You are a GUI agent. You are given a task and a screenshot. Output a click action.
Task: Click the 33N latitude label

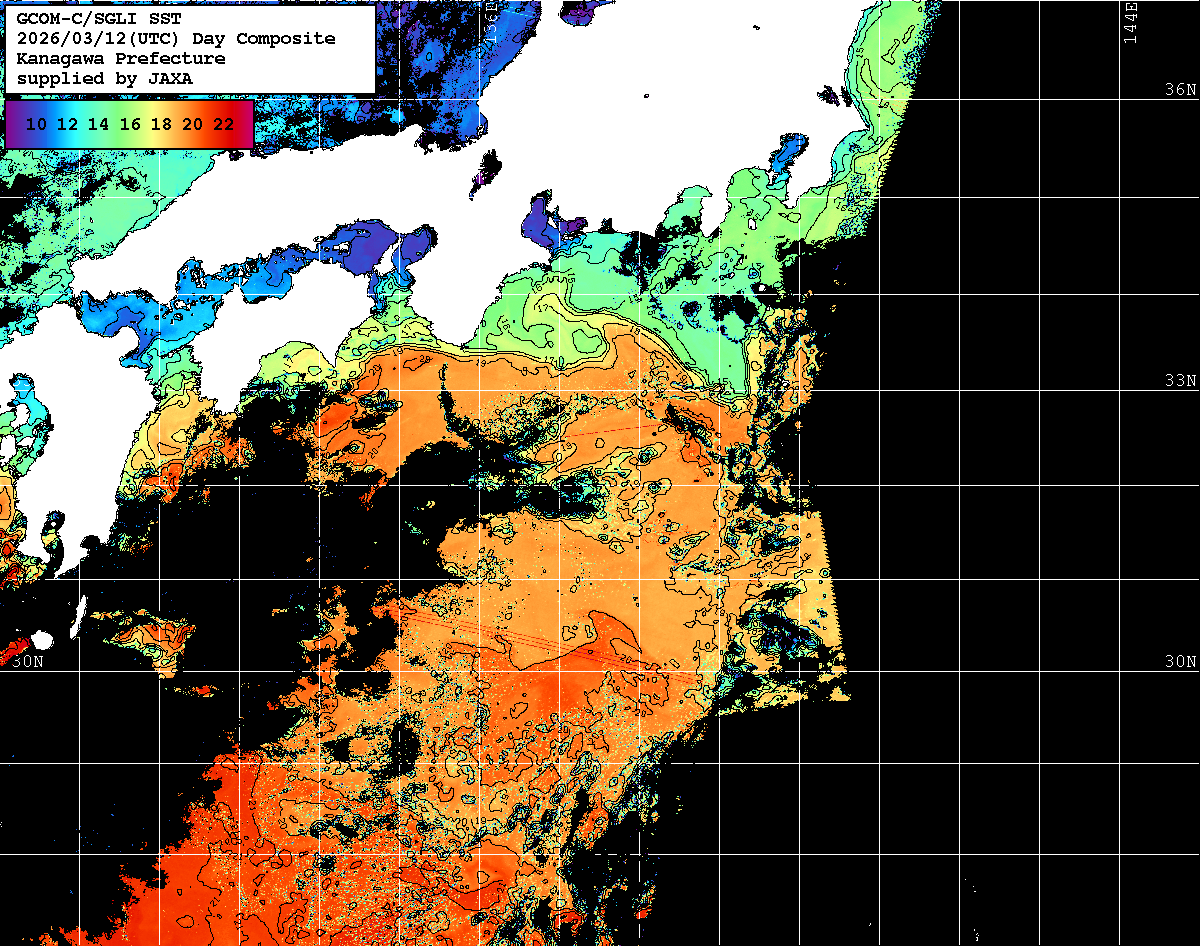1180,381
